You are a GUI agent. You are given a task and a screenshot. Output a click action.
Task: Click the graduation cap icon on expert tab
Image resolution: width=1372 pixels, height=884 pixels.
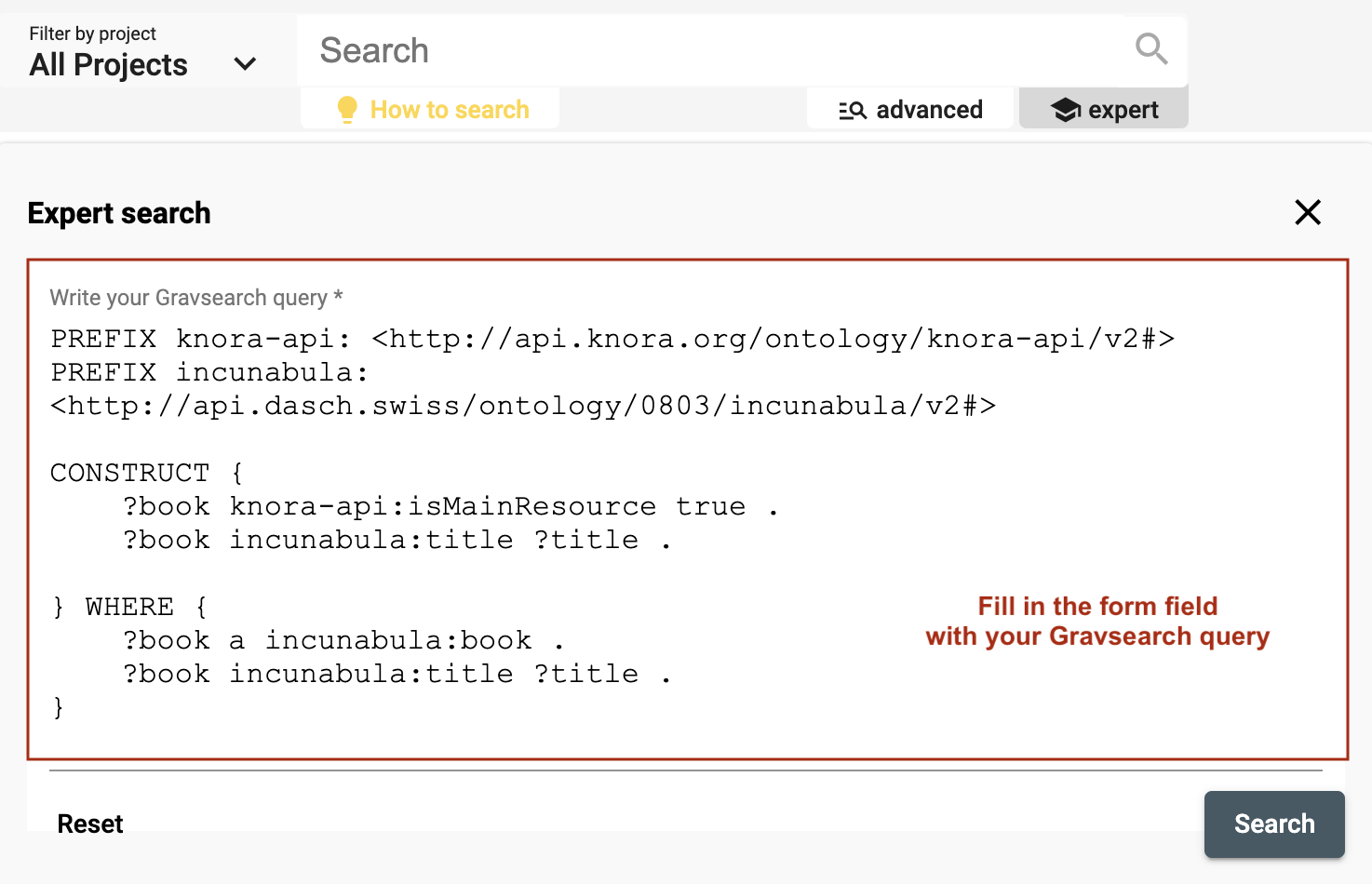tap(1064, 109)
